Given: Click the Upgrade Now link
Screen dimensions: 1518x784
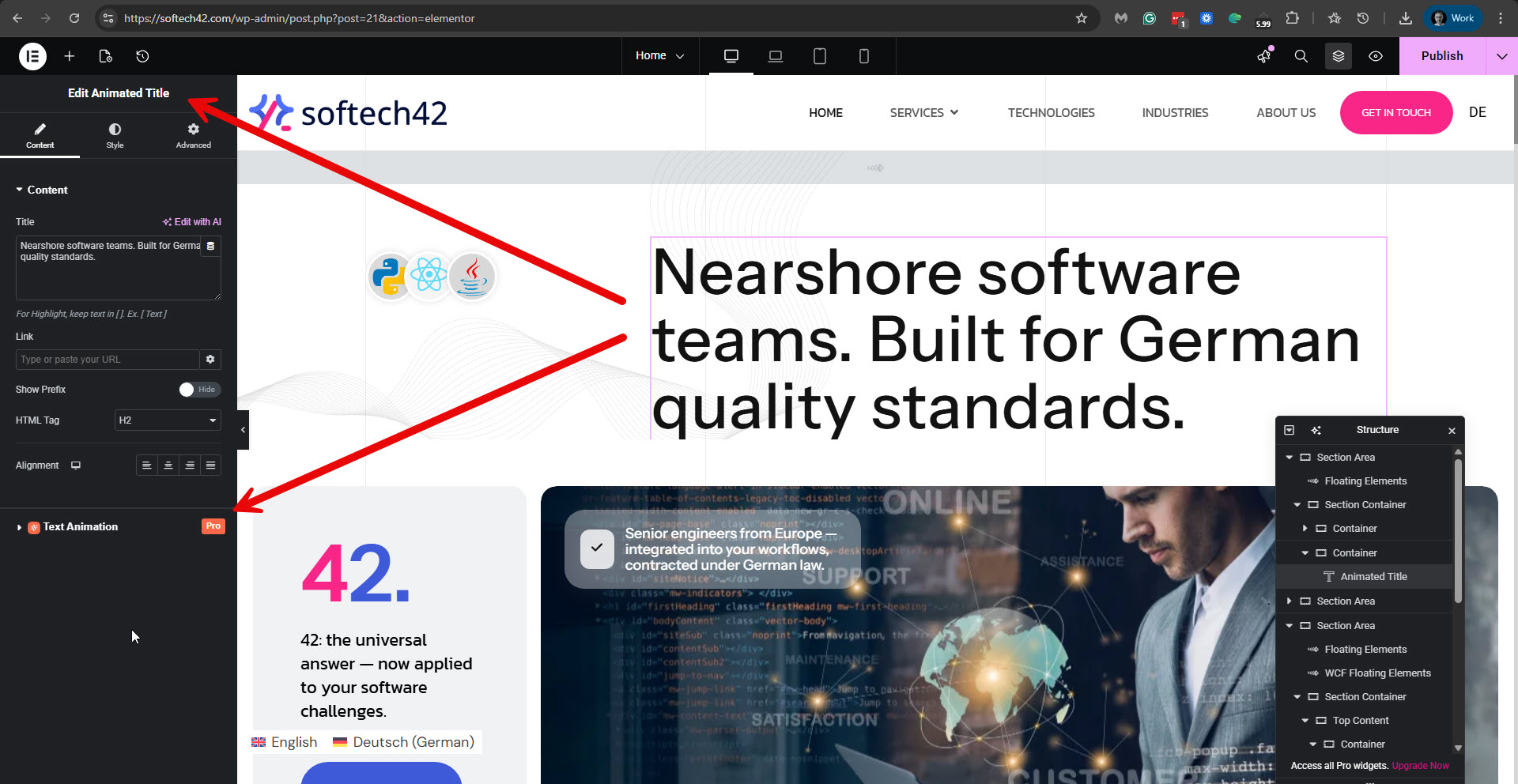Looking at the screenshot, I should (1420, 766).
